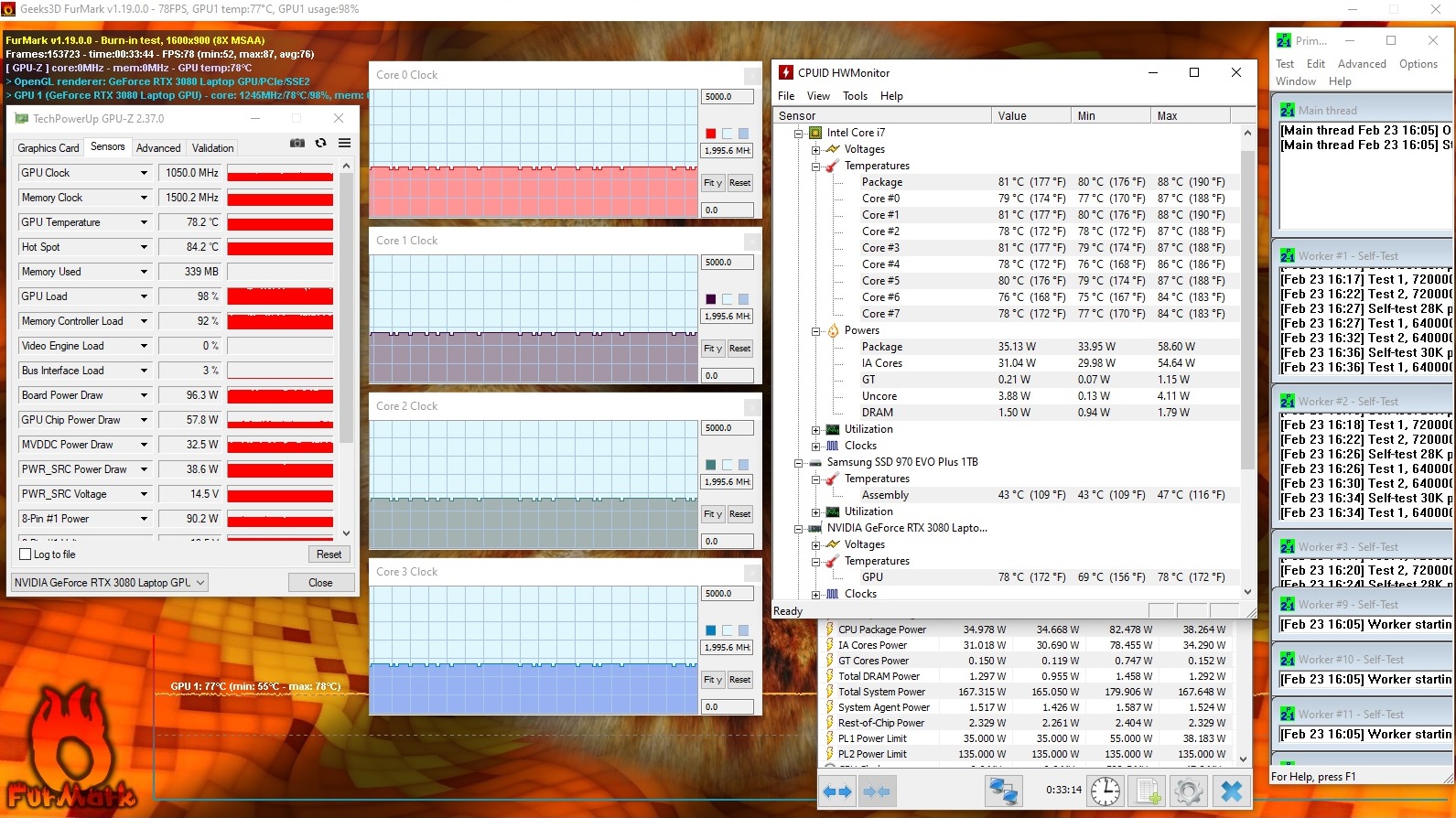
Task: Close the Core 1 Clock graph panel
Action: [x=752, y=242]
